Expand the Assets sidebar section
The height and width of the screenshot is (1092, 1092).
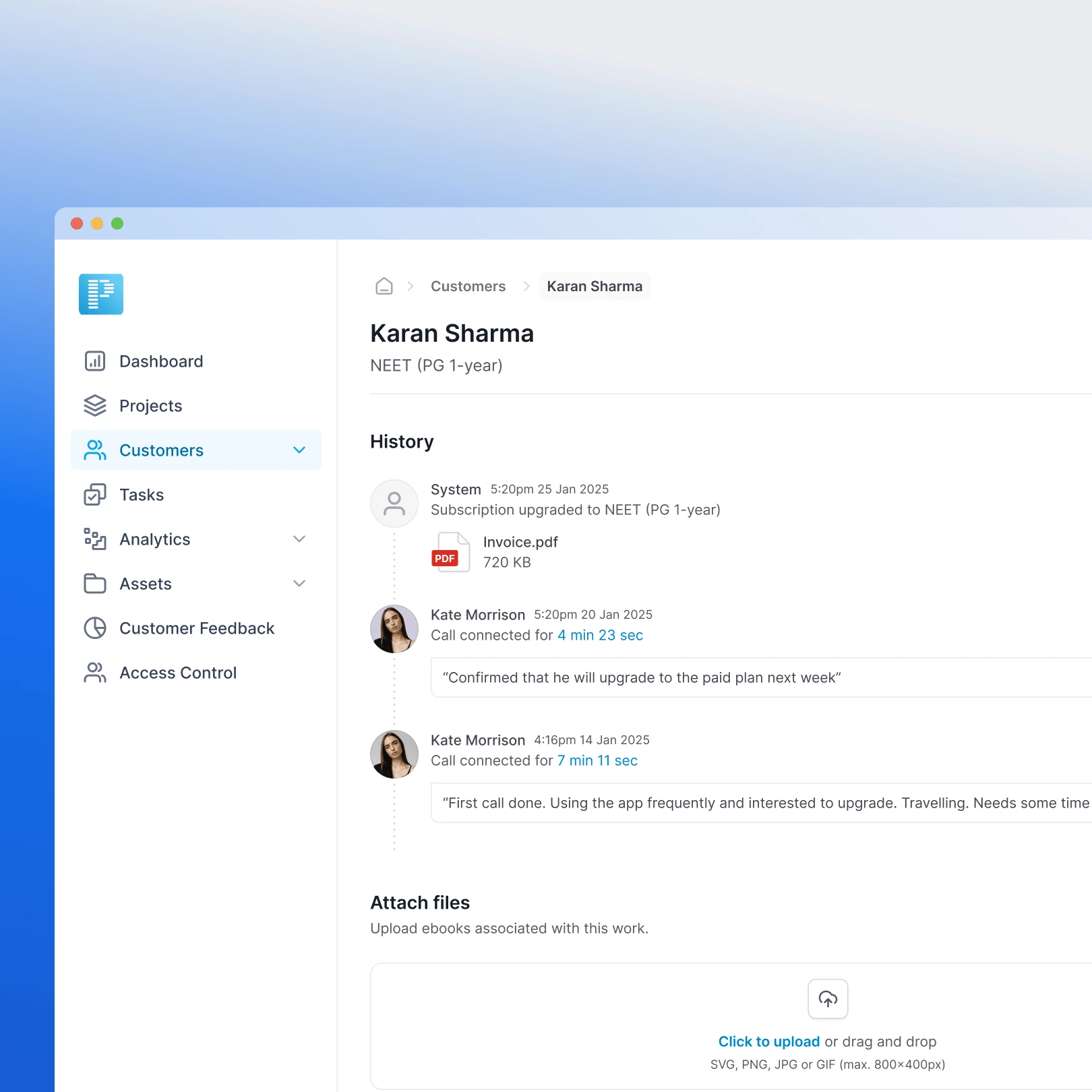[x=299, y=583]
